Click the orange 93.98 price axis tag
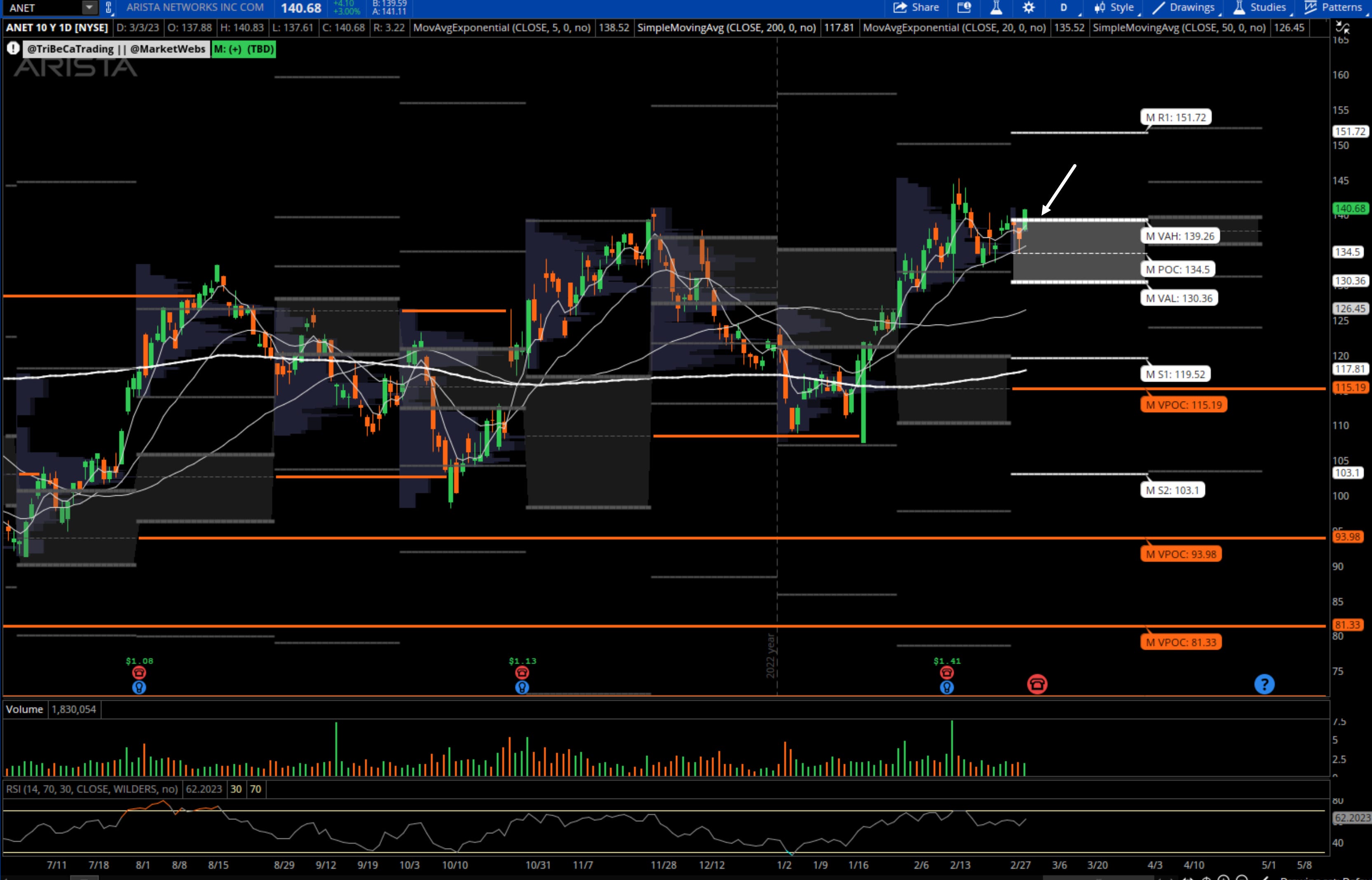Viewport: 1372px width, 880px height. coord(1347,537)
